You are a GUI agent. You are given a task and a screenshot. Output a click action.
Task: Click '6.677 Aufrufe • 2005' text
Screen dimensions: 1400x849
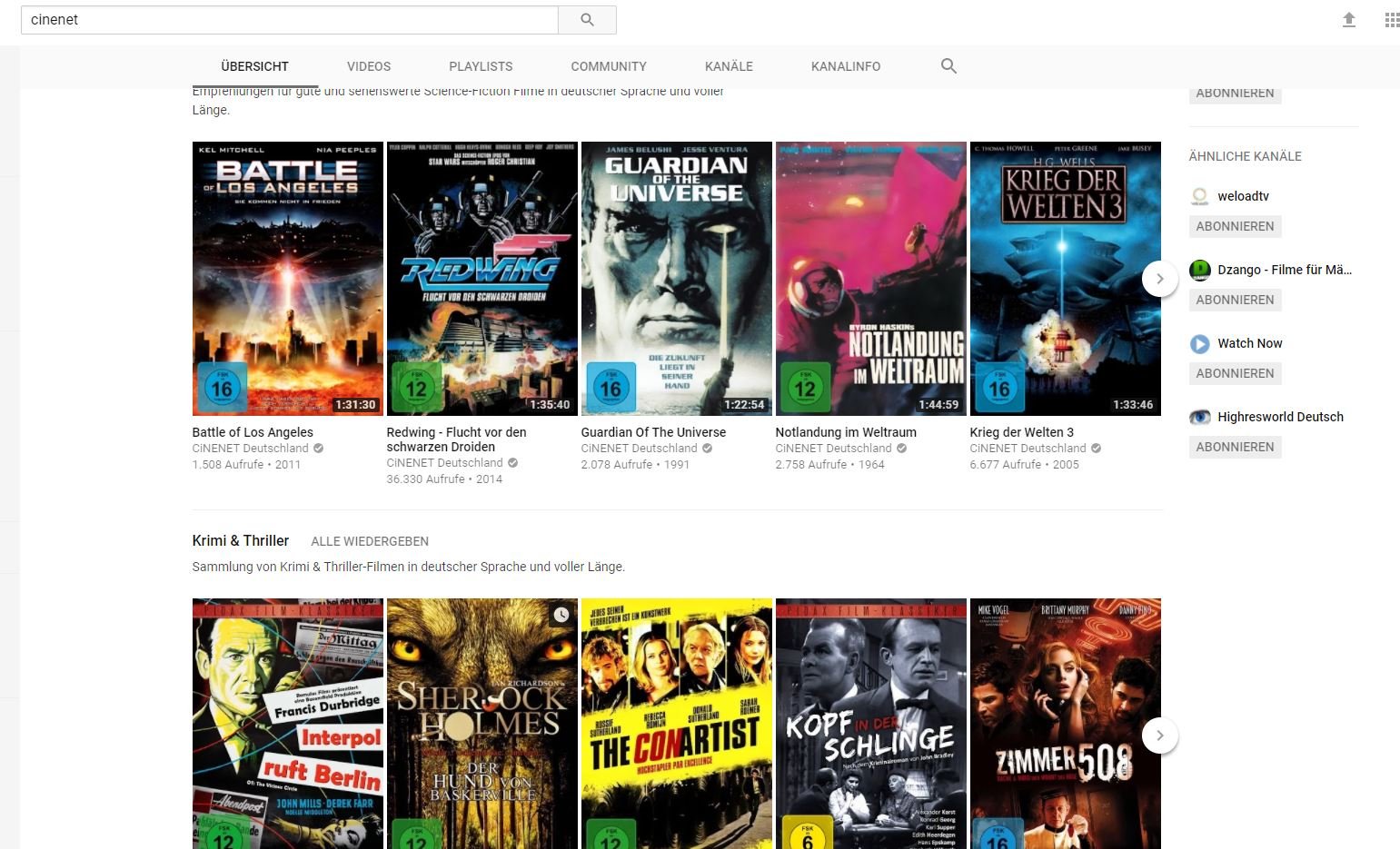[1025, 465]
